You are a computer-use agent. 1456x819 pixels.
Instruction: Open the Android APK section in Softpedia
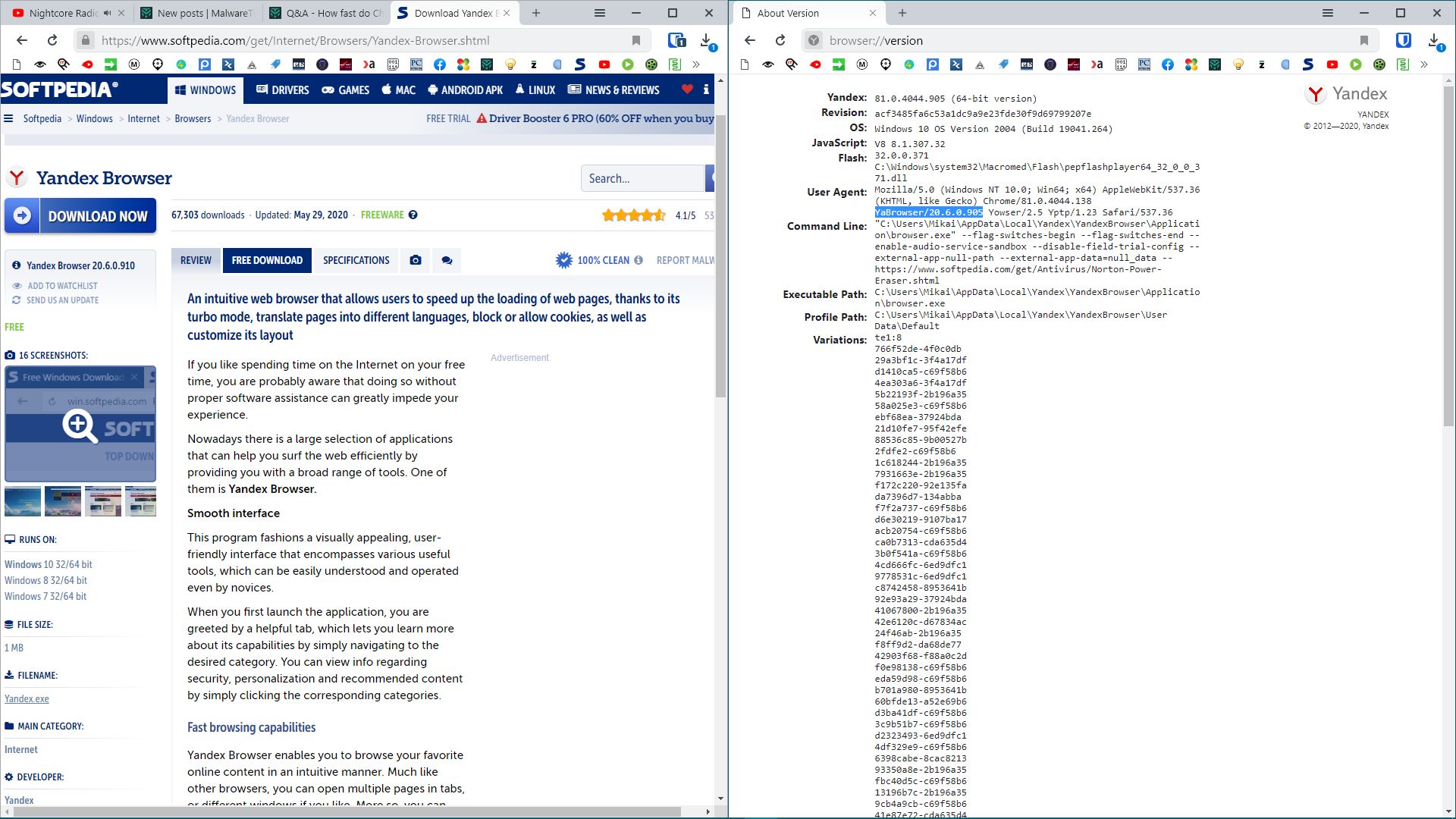pyautogui.click(x=465, y=89)
